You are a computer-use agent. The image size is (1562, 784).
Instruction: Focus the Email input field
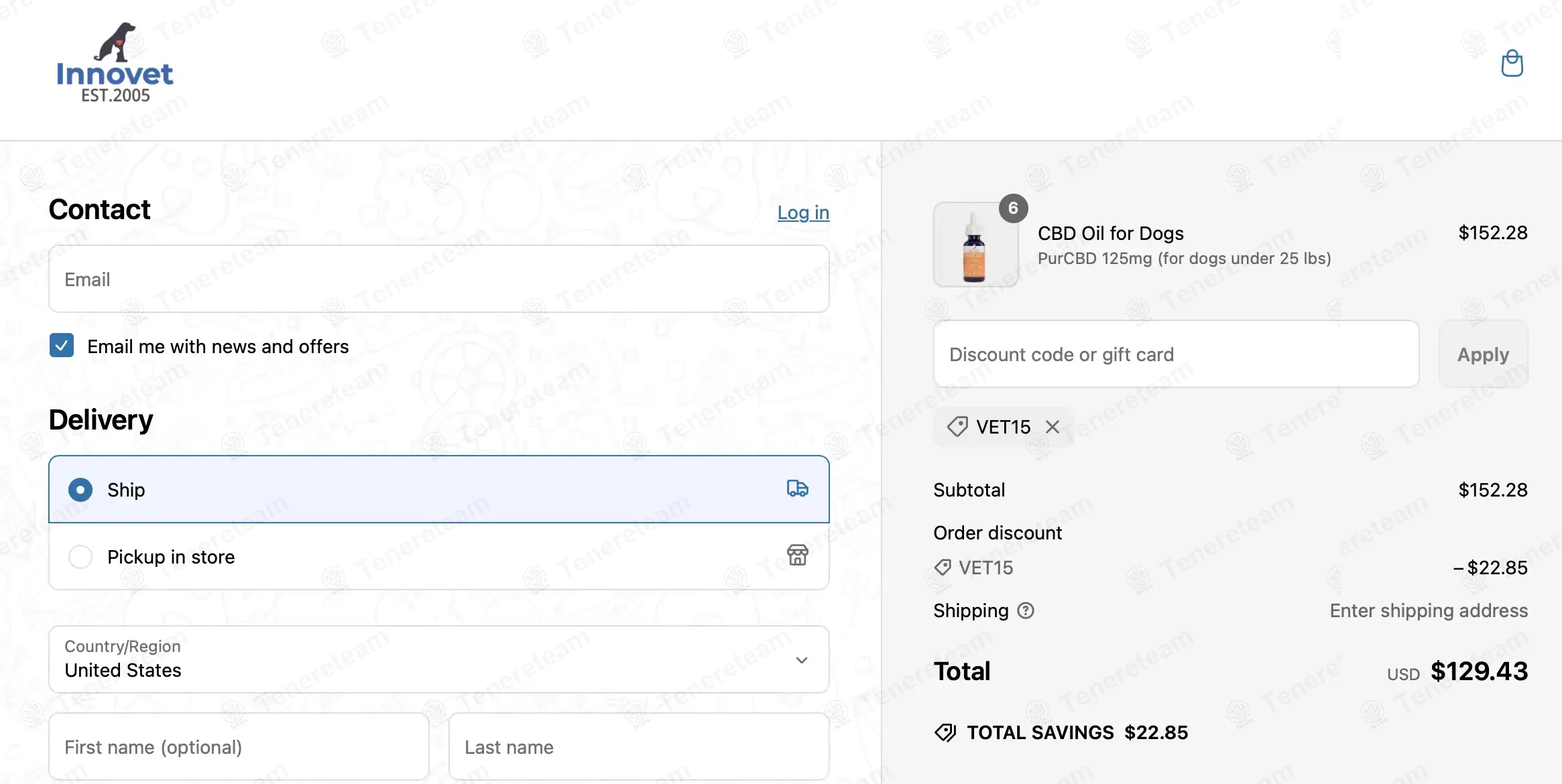[439, 279]
